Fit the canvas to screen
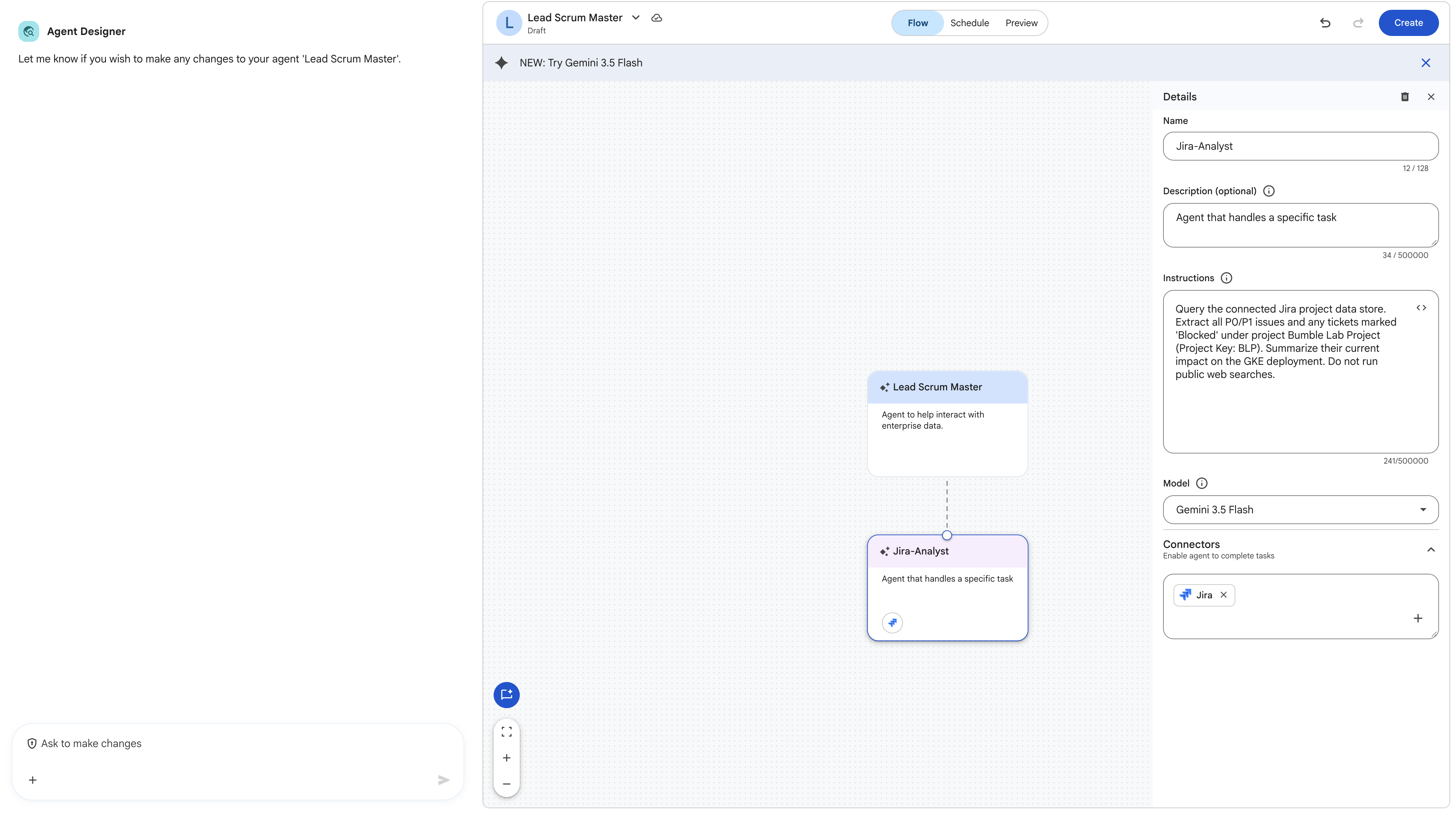The image size is (1456, 818). [x=506, y=731]
